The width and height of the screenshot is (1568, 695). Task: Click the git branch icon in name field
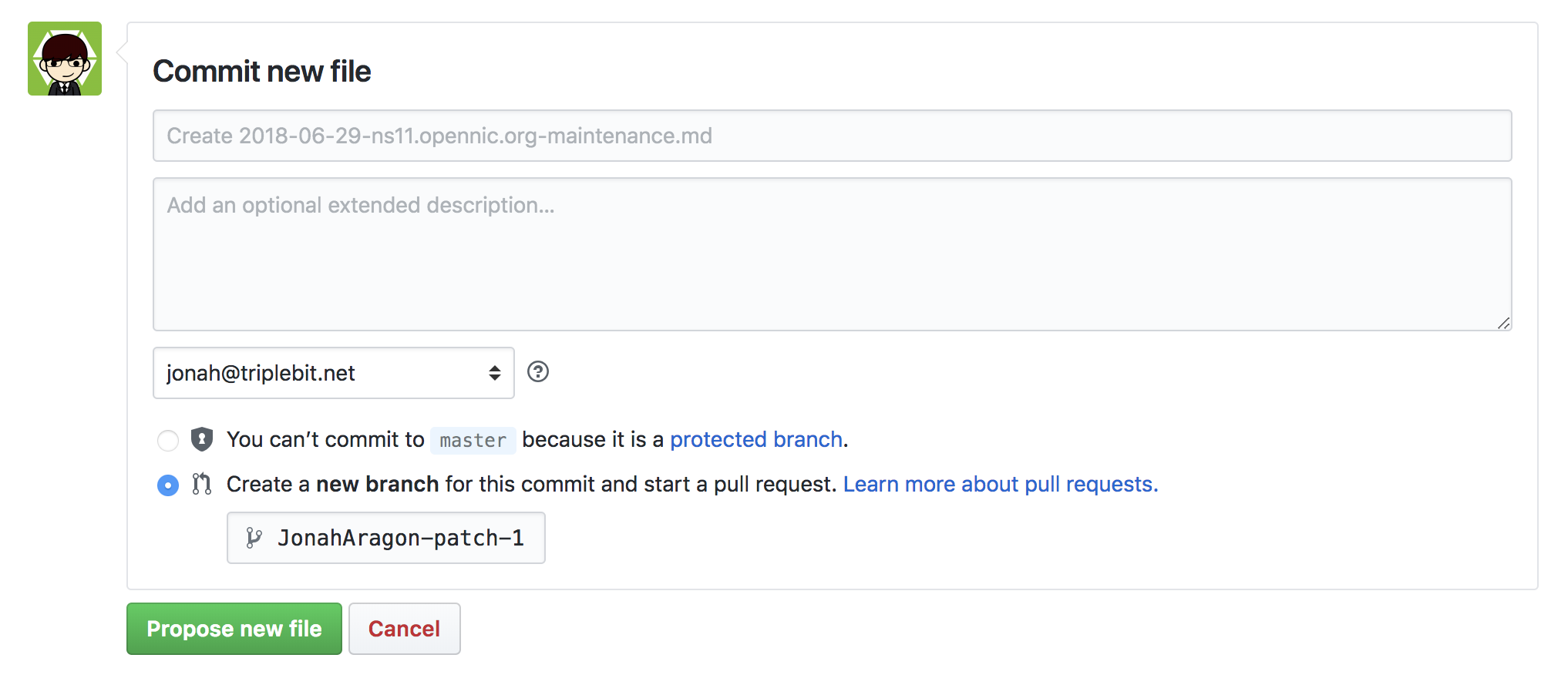(254, 538)
